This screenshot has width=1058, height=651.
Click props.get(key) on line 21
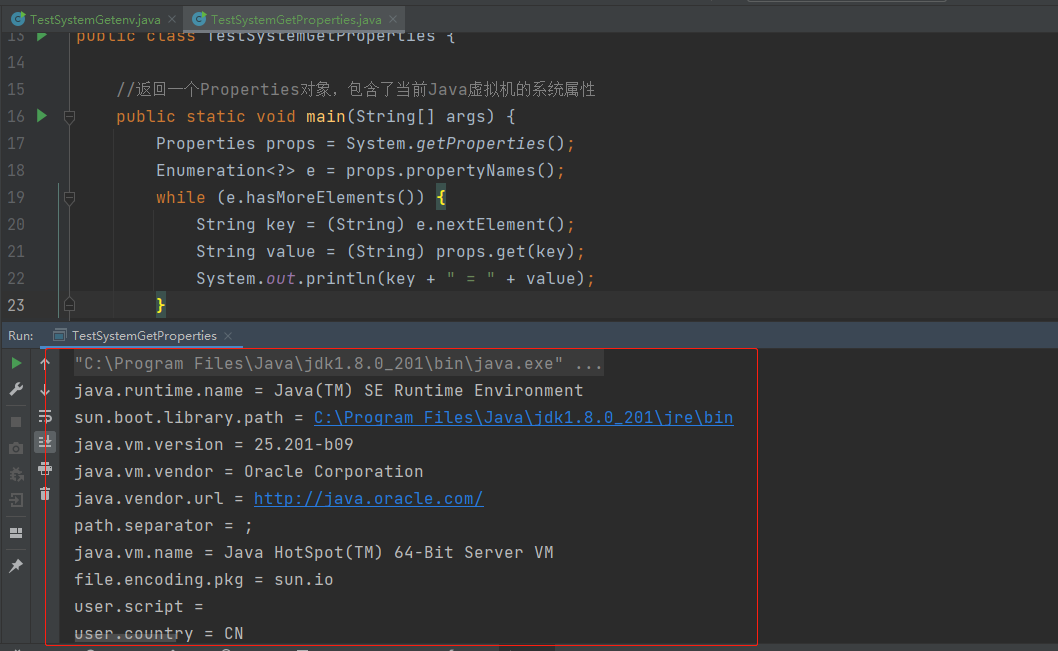pos(505,251)
